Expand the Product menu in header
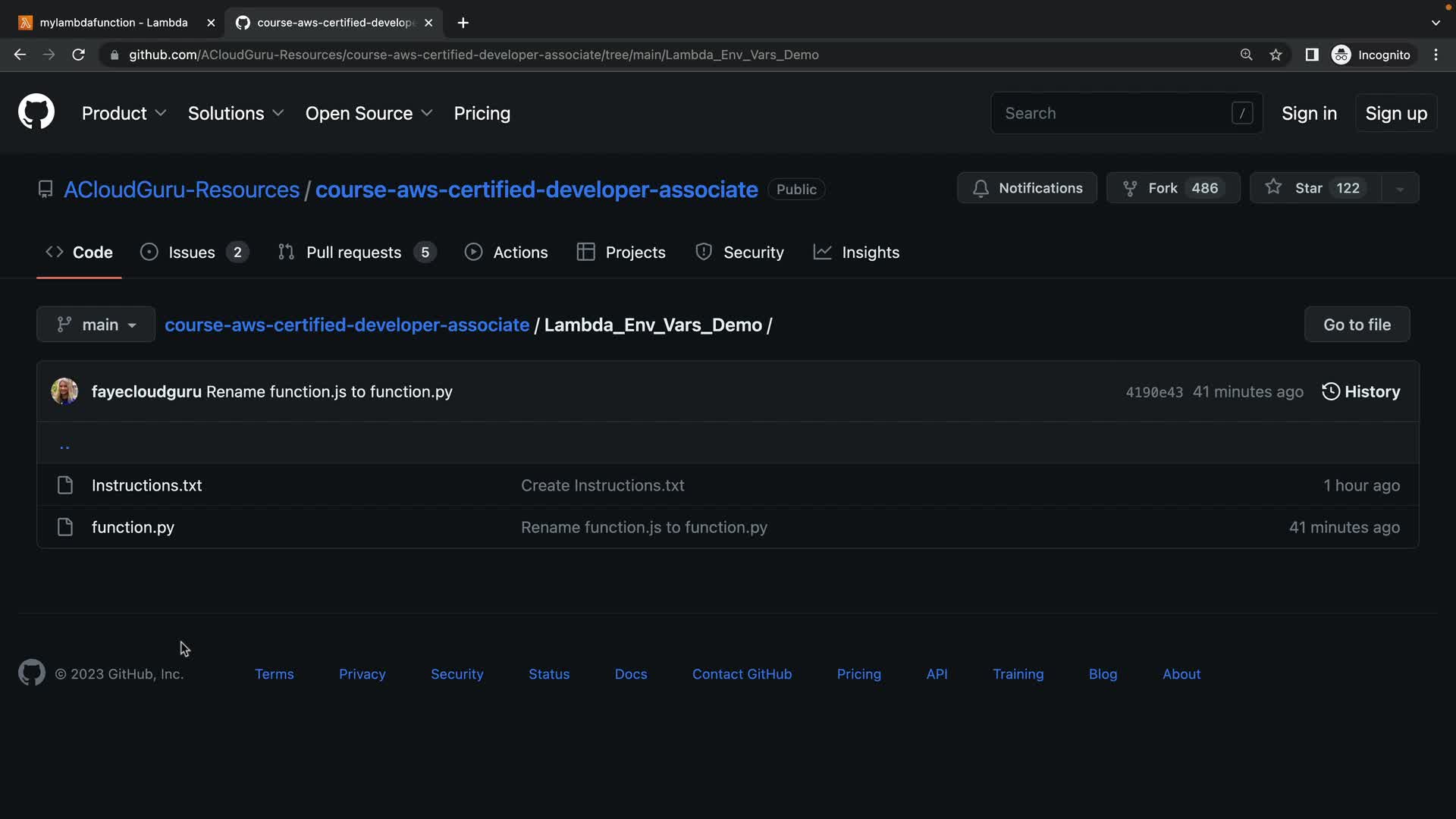This screenshot has height=819, width=1456. coord(124,113)
